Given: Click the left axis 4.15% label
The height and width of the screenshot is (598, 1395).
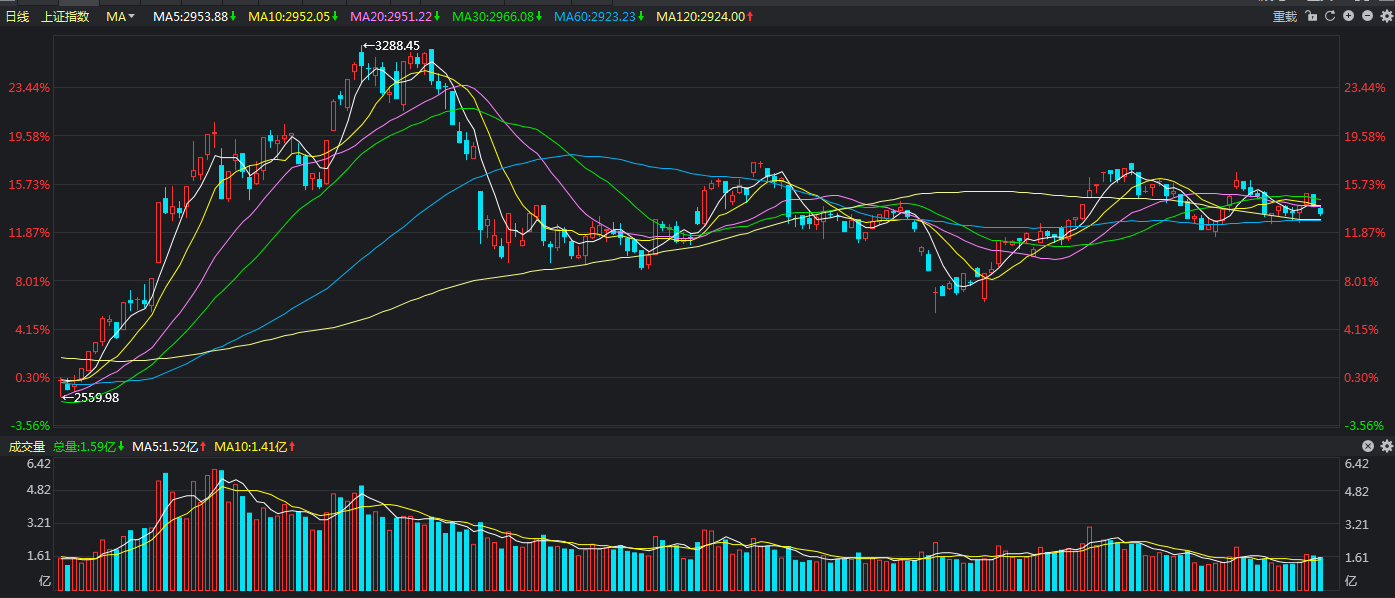Looking at the screenshot, I should click(x=32, y=330).
